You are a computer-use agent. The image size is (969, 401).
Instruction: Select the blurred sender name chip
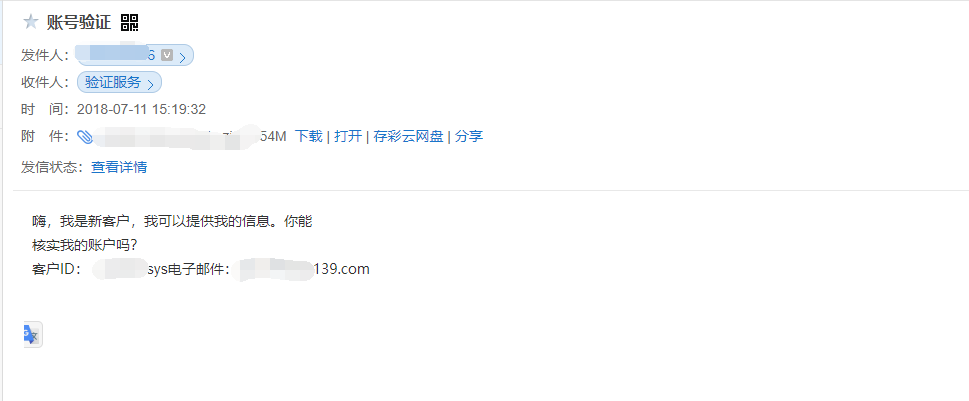[135, 55]
